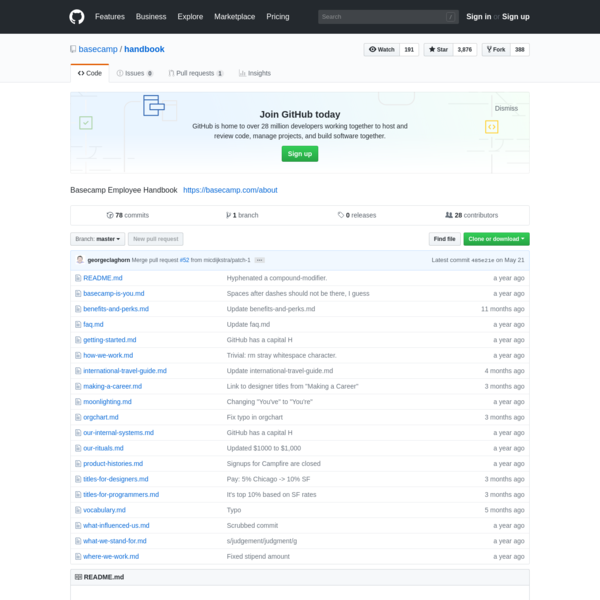This screenshot has width=600, height=600.
Task: Click the Watch button
Action: click(x=382, y=49)
